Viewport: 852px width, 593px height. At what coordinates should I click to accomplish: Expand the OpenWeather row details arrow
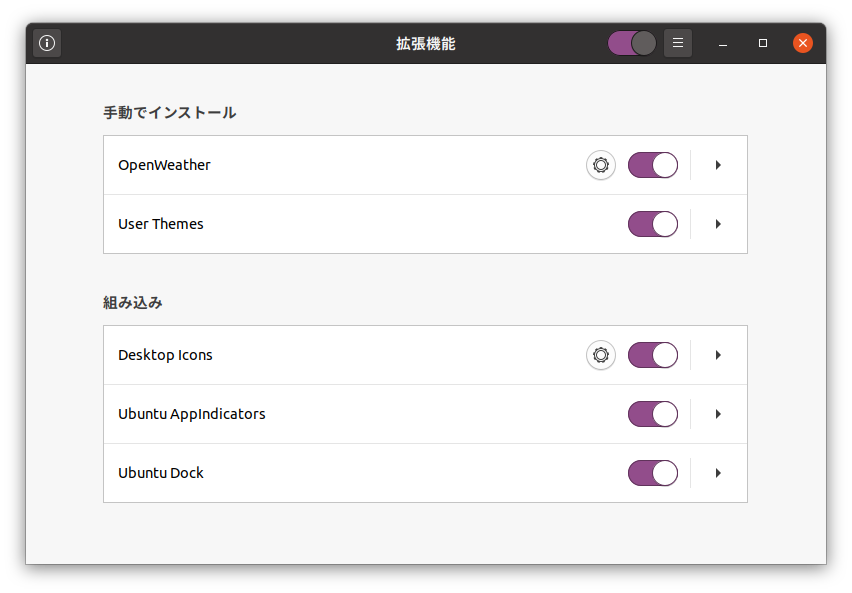coord(718,165)
